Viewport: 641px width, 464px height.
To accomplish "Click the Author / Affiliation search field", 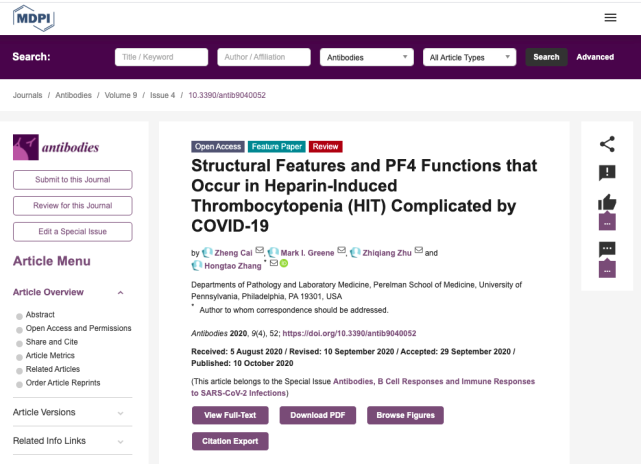I will point(263,57).
